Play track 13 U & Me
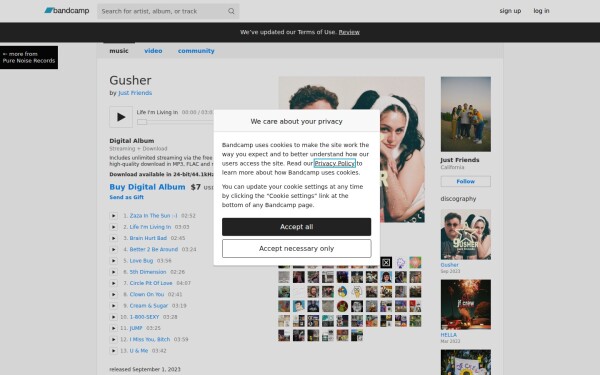The height and width of the screenshot is (375, 600). 113,351
